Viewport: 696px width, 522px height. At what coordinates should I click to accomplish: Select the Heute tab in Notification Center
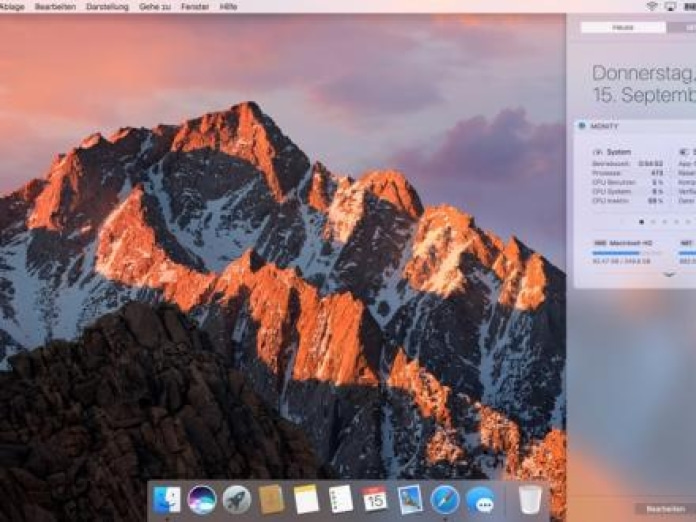[x=623, y=28]
